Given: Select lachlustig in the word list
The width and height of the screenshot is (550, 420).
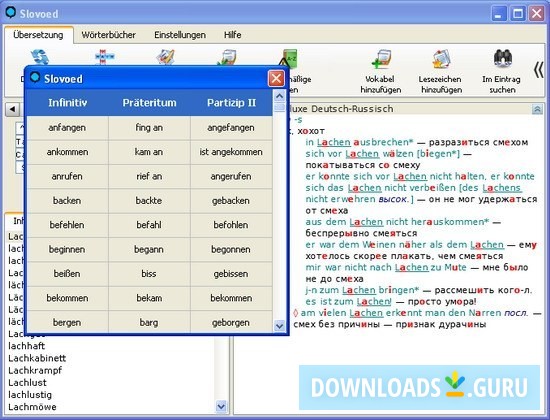Looking at the screenshot, I should 30,395.
